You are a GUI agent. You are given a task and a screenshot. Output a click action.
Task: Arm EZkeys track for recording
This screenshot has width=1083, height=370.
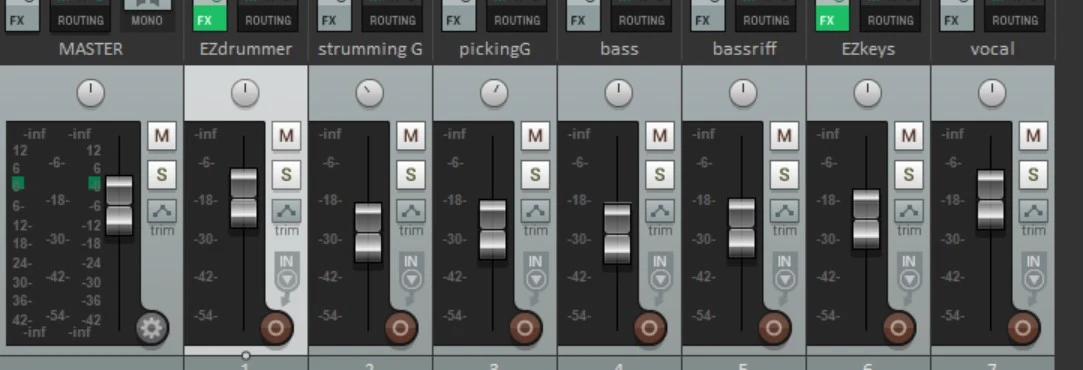coord(899,328)
